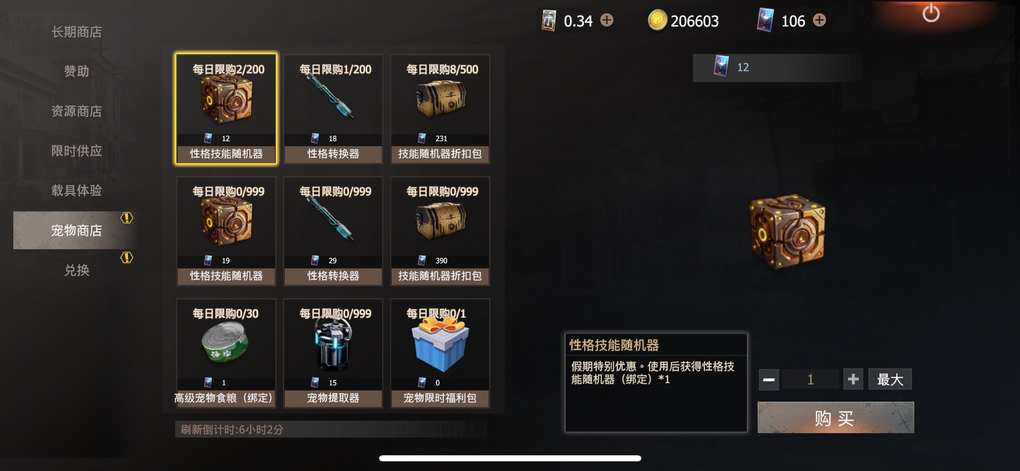The image size is (1020, 471).
Task: Open the 限时供应 tab
Action: 76,151
